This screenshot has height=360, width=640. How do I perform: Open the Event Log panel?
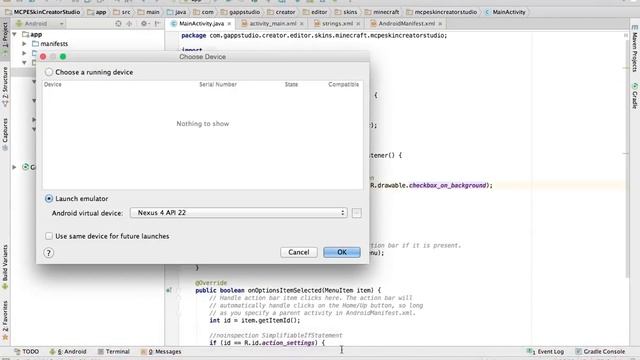[x=545, y=351]
